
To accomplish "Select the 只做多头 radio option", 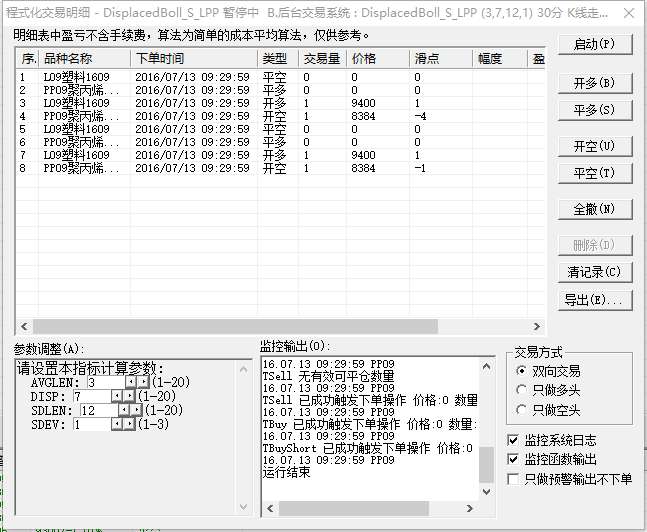I will [x=521, y=390].
